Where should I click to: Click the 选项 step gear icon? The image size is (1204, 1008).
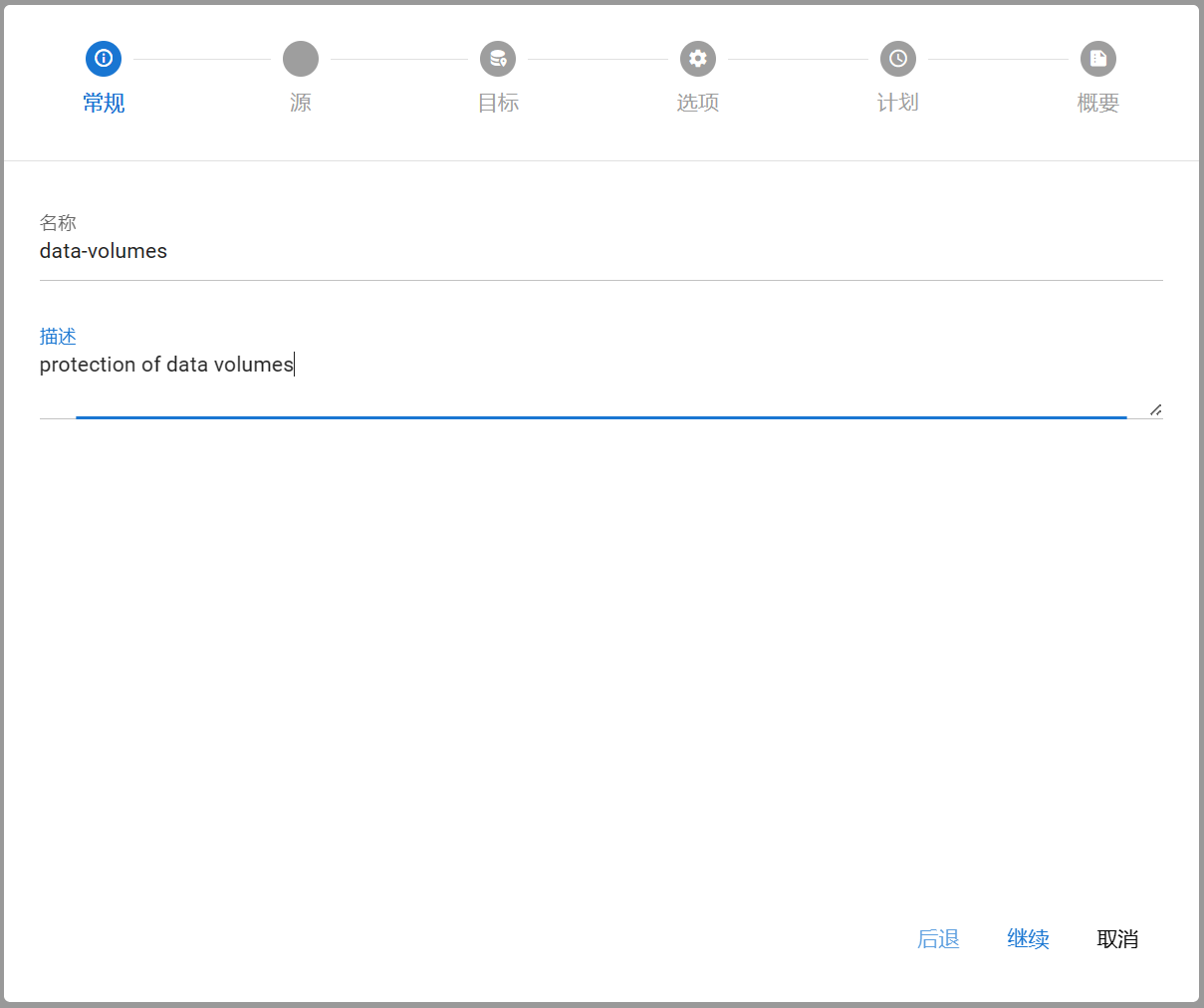coord(698,59)
